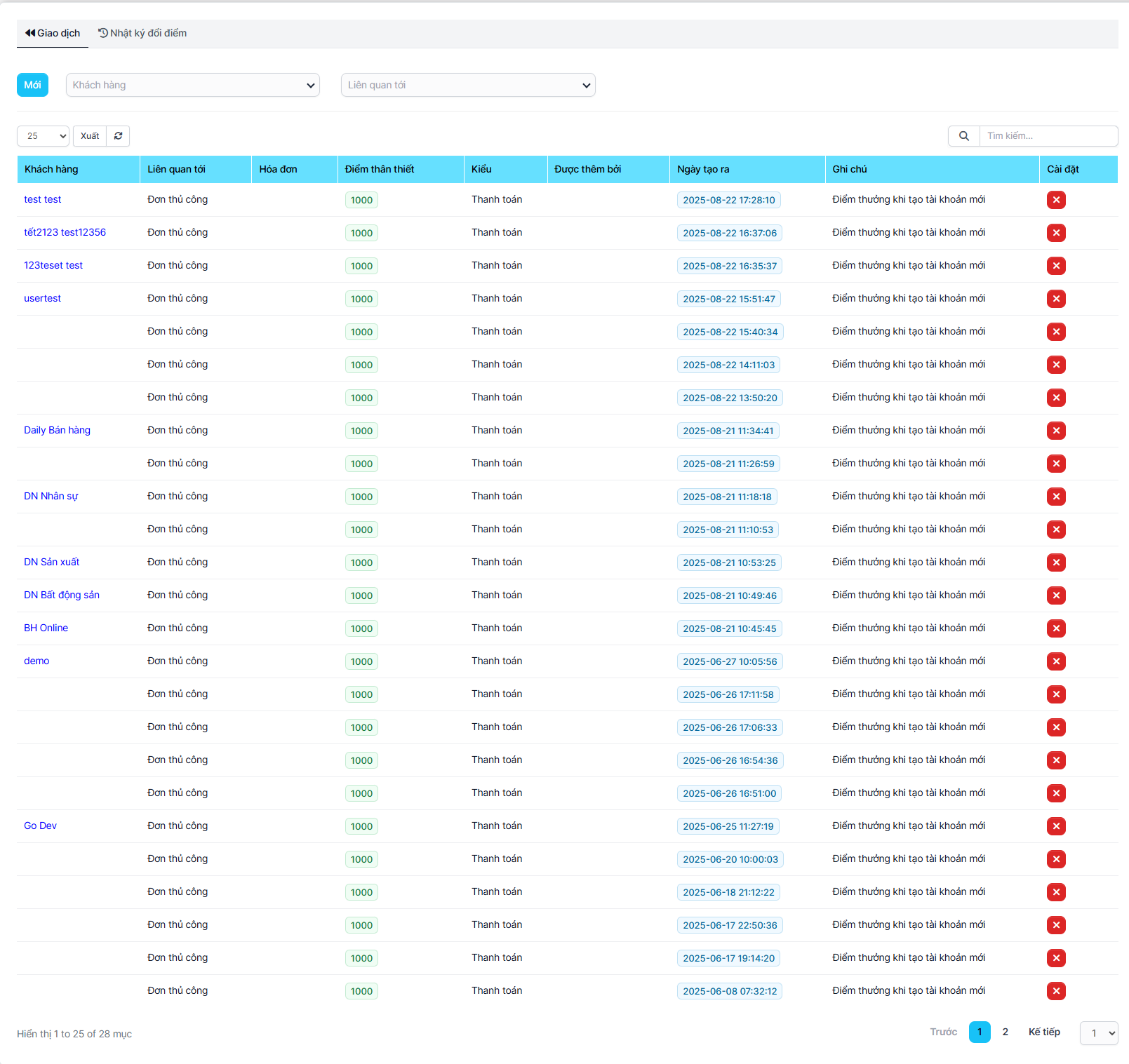The height and width of the screenshot is (1064, 1129).
Task: Open customer link "DN Sản xuất"
Action: [x=51, y=562]
